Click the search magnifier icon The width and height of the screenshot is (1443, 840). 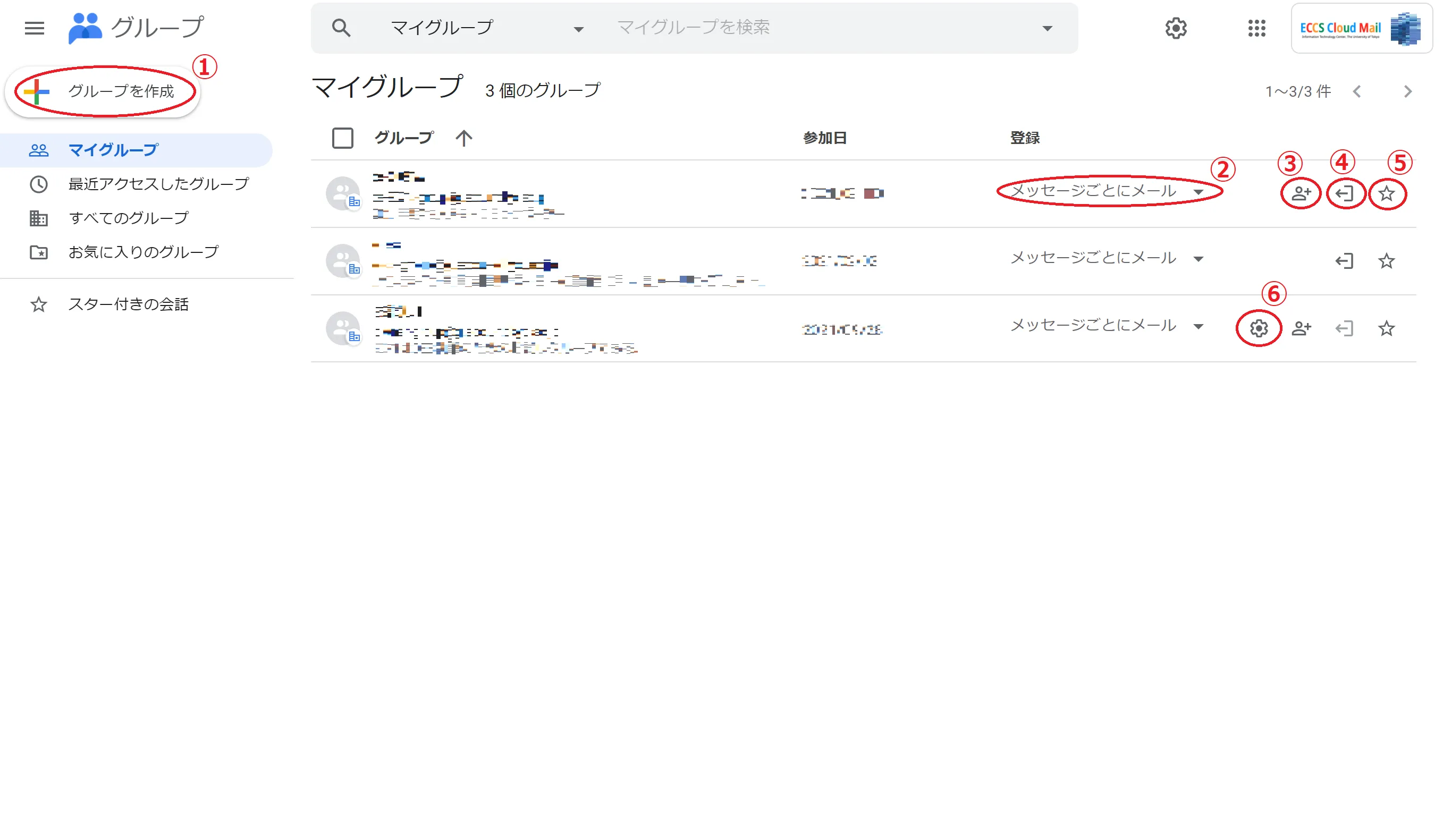[341, 28]
